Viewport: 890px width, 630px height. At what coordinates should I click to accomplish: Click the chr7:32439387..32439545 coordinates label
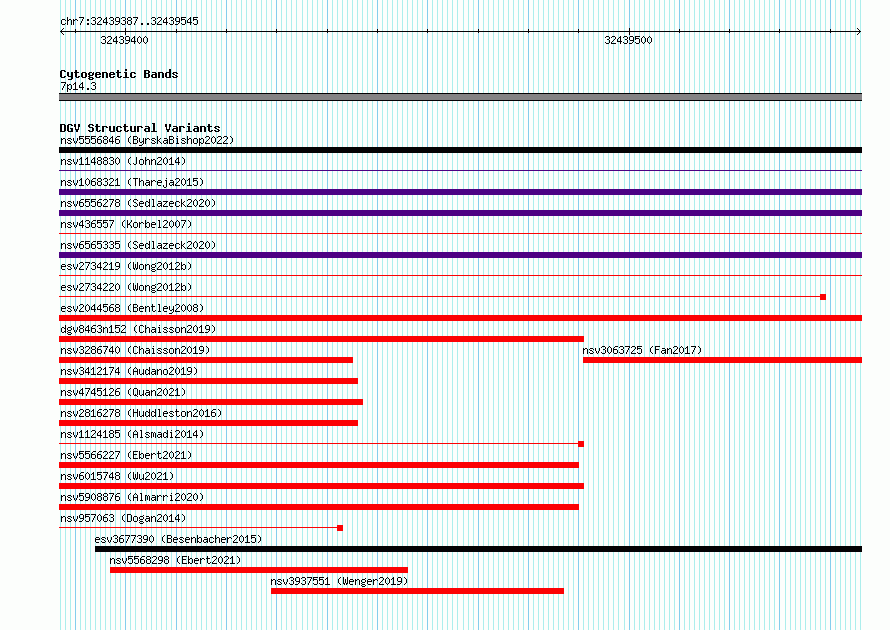[129, 21]
